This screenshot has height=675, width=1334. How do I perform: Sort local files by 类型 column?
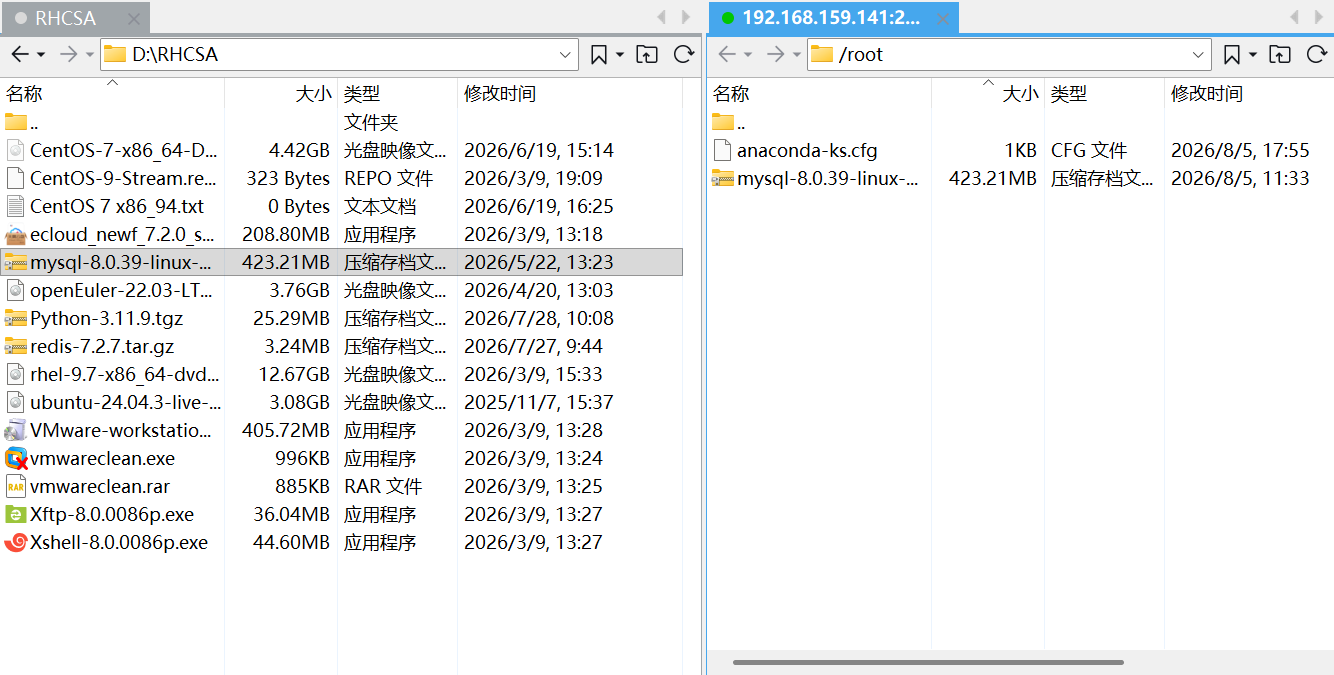(x=397, y=94)
